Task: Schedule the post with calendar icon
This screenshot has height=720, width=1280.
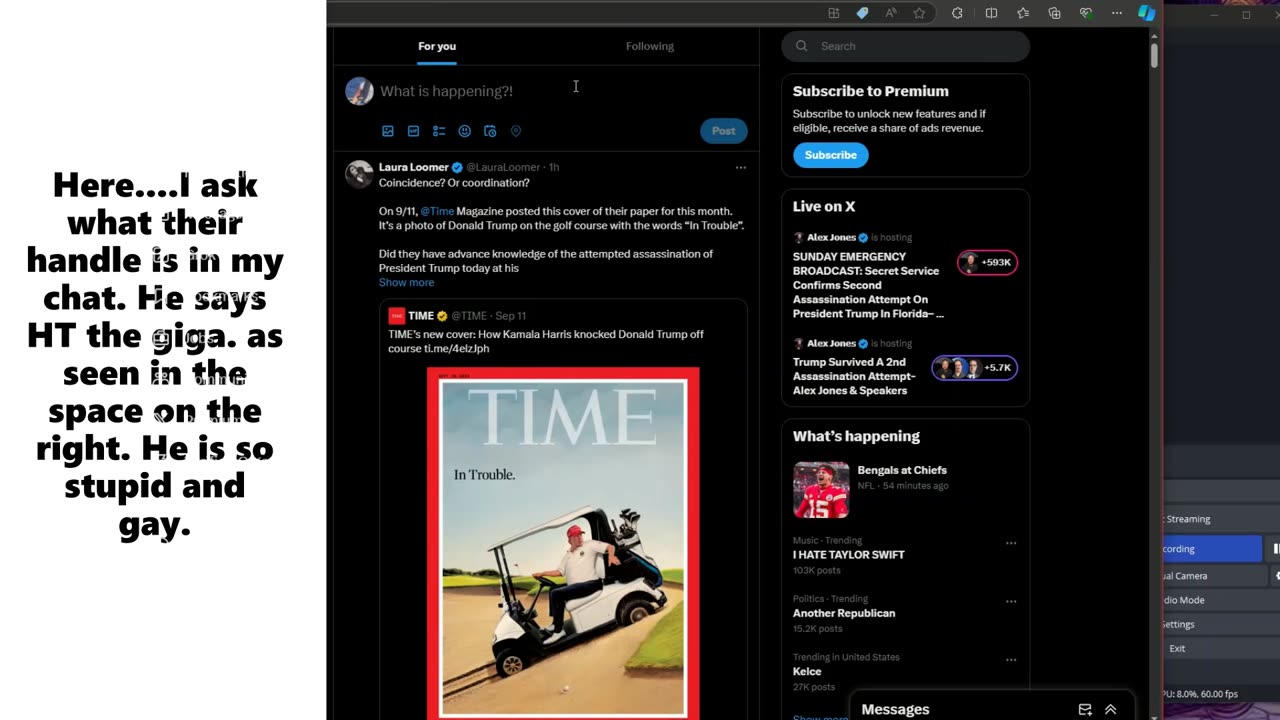Action: point(490,131)
